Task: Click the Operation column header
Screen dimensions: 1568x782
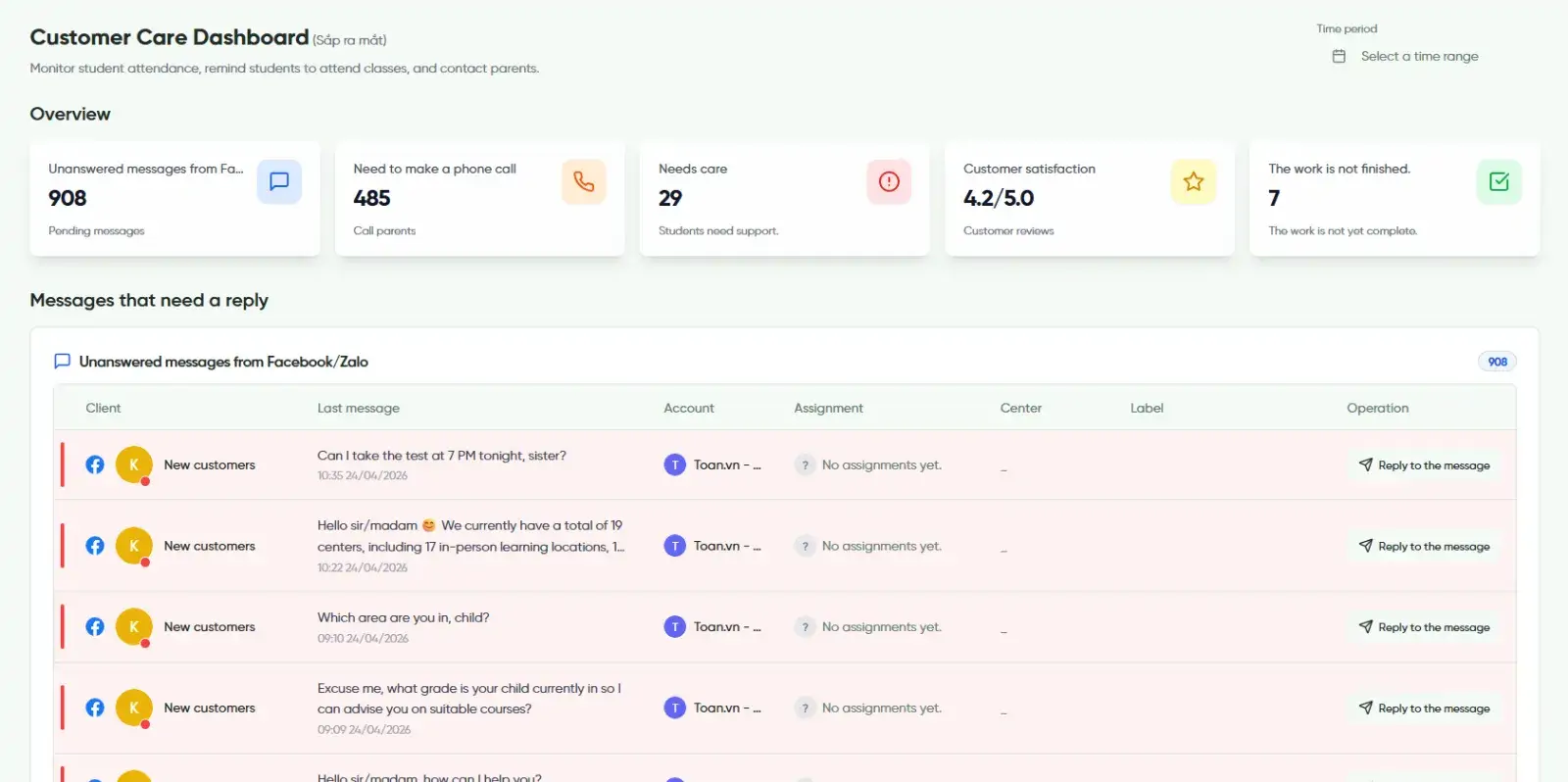Action: point(1378,408)
